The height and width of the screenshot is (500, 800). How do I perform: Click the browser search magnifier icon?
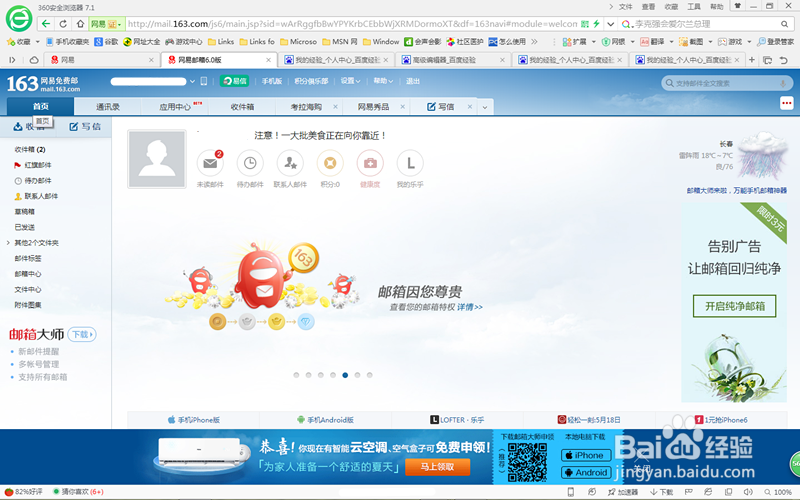784,24
